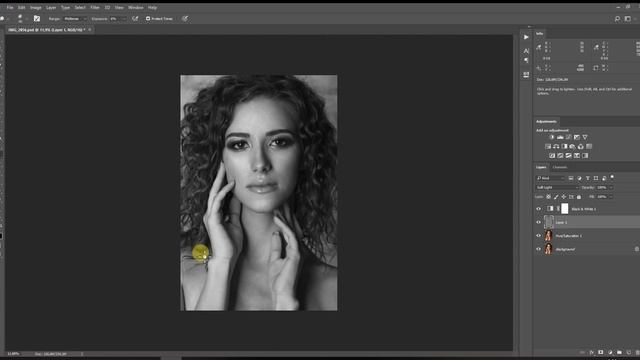Hide the Black & White 1 layer

(x=538, y=209)
